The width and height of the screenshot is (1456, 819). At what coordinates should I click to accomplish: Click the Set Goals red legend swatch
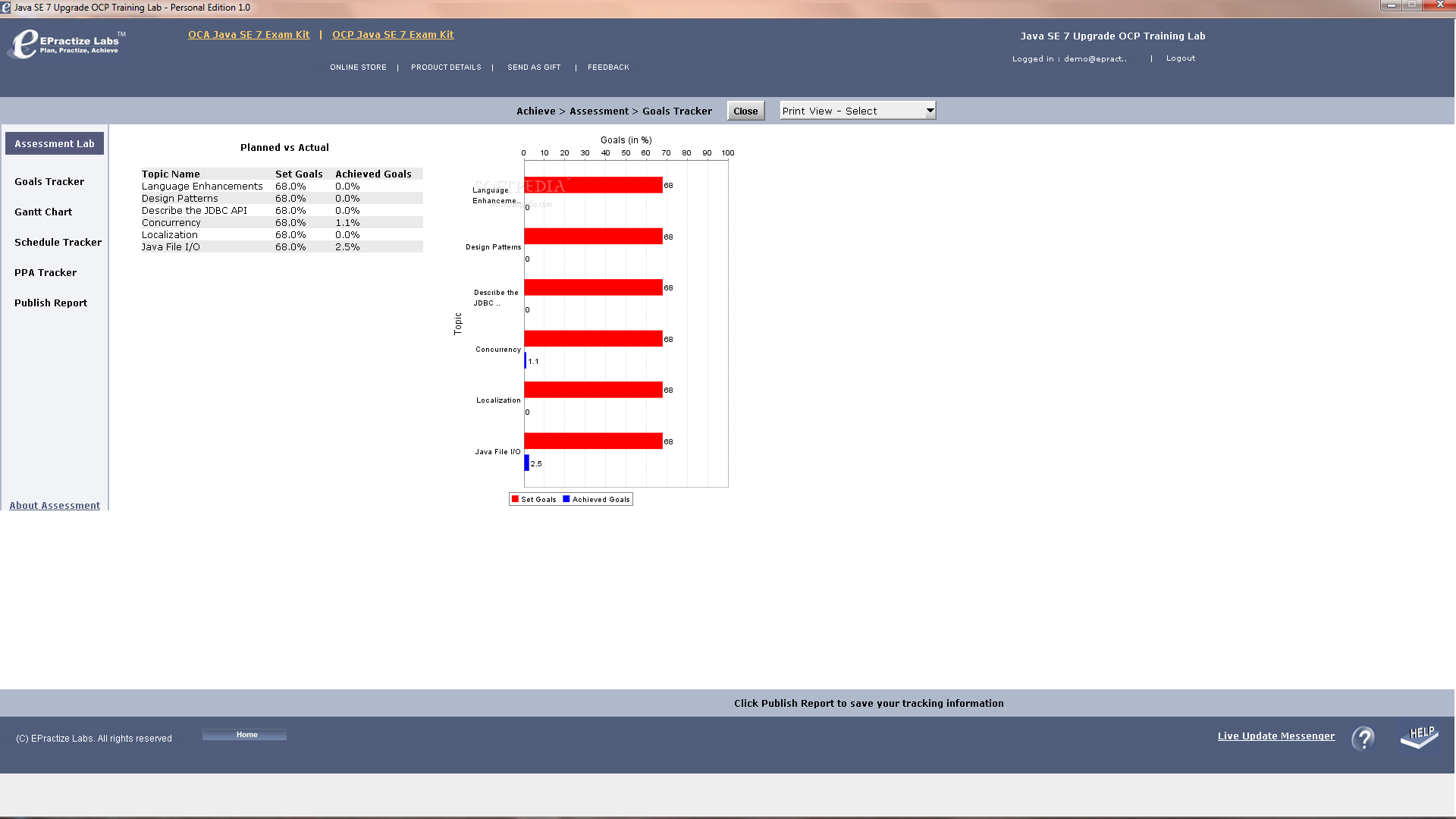(515, 499)
